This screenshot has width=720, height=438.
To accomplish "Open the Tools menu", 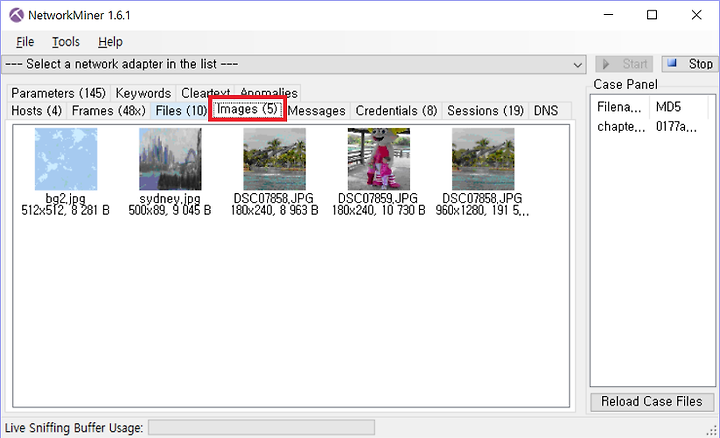I will tap(66, 42).
